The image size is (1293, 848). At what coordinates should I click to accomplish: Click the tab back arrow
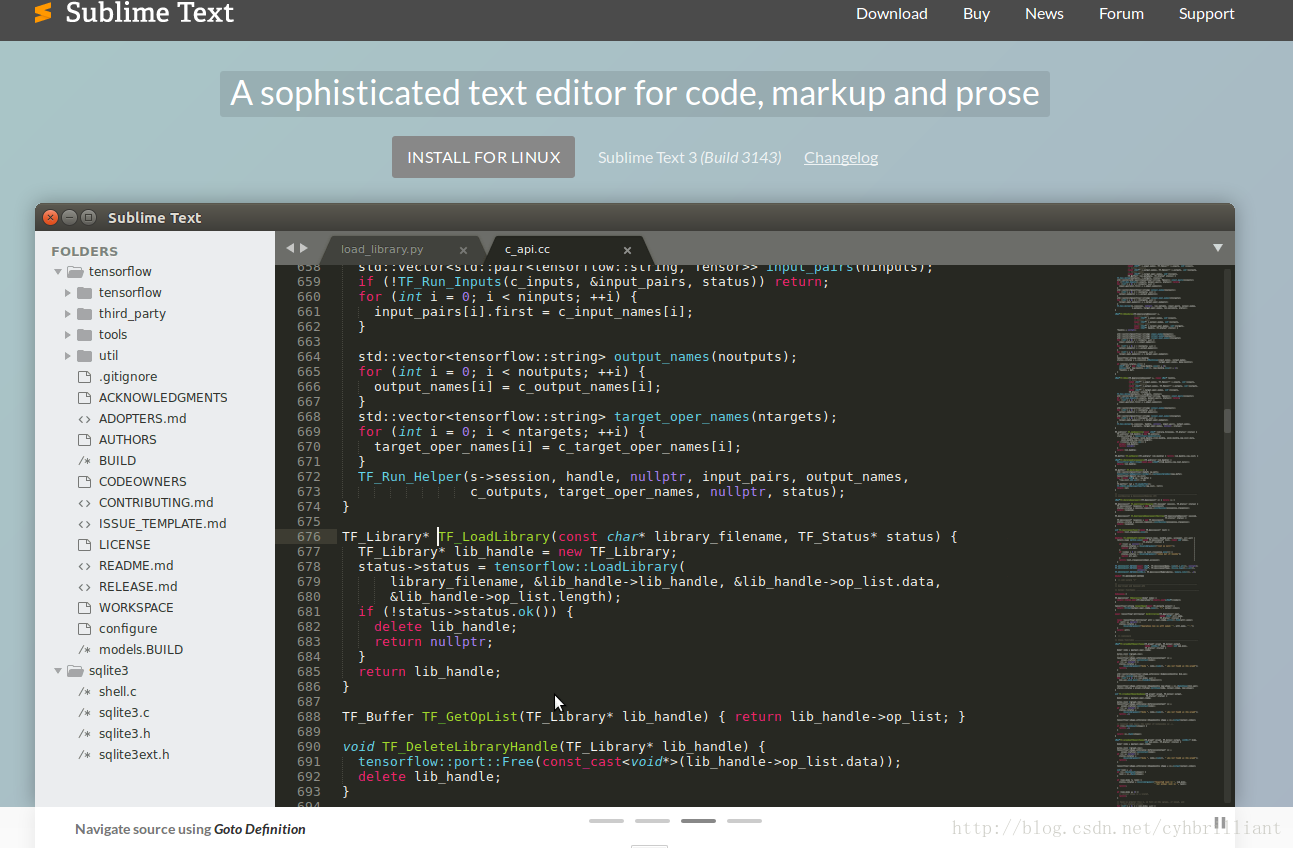290,247
